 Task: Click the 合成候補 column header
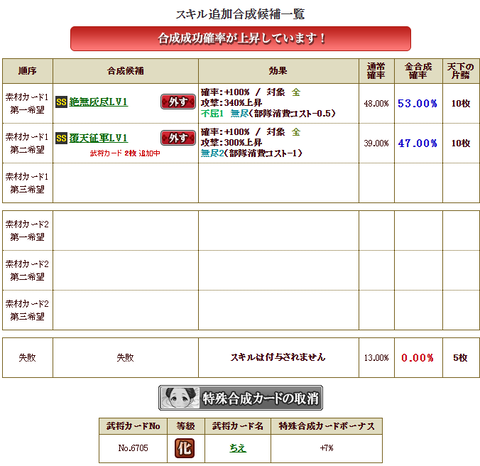point(125,71)
